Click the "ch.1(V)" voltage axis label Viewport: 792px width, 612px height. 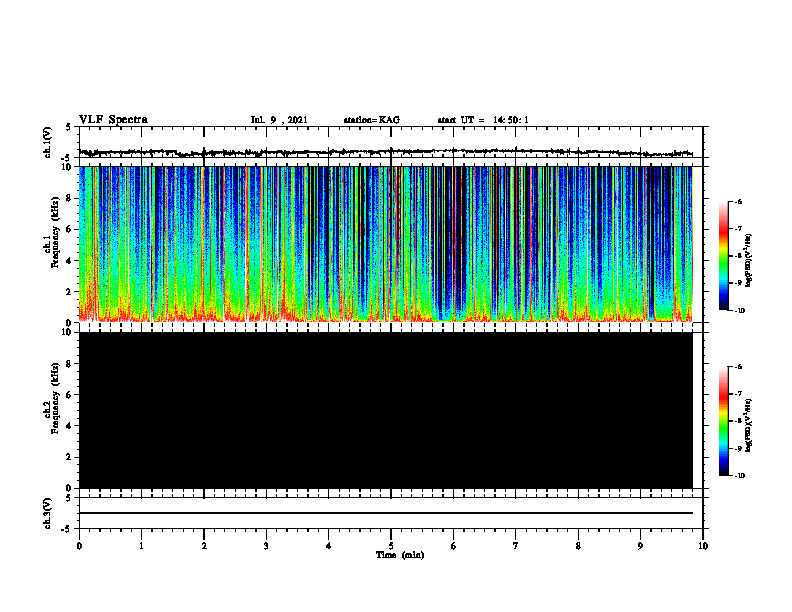click(x=48, y=142)
